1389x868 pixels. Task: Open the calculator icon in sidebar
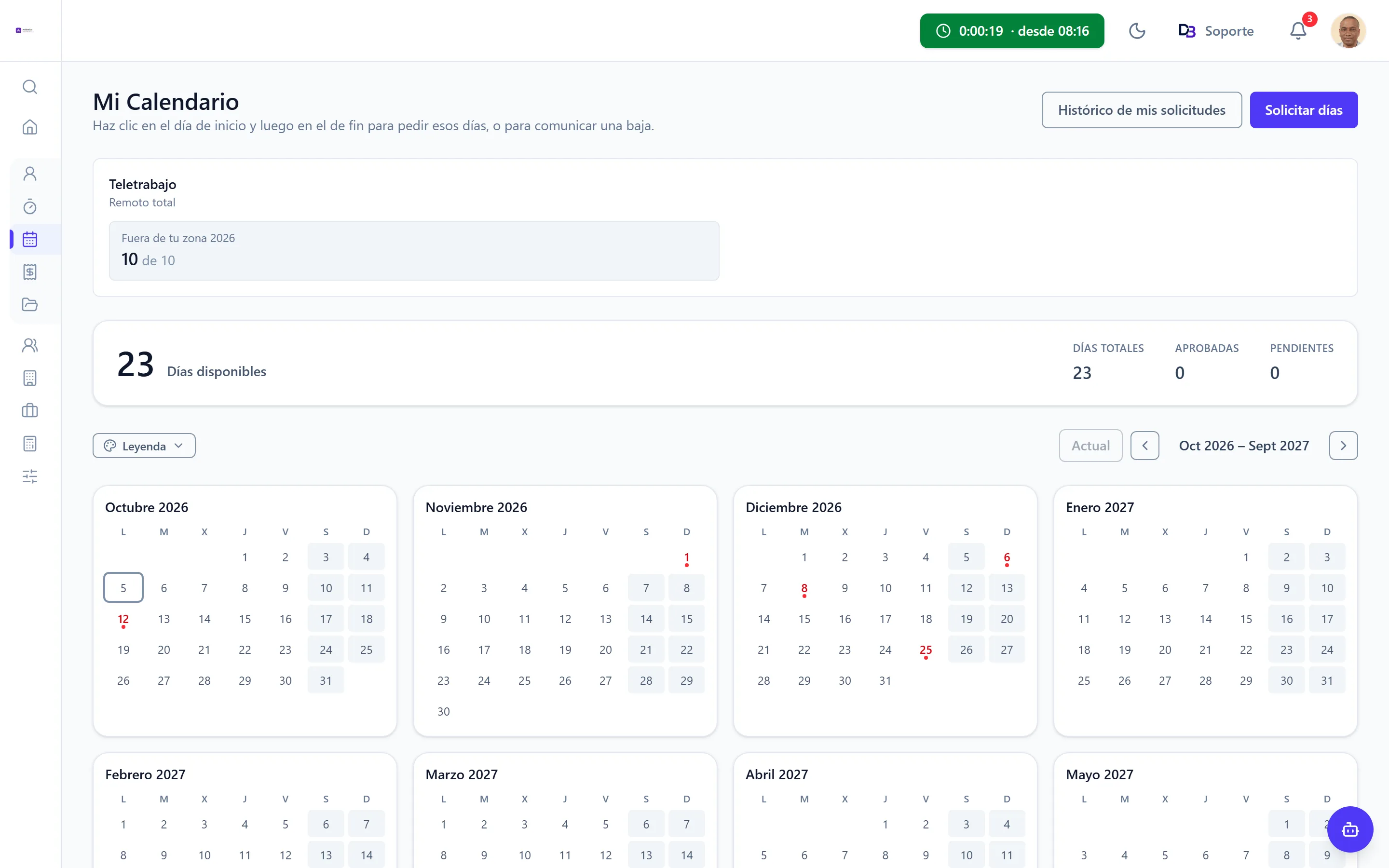tap(30, 444)
